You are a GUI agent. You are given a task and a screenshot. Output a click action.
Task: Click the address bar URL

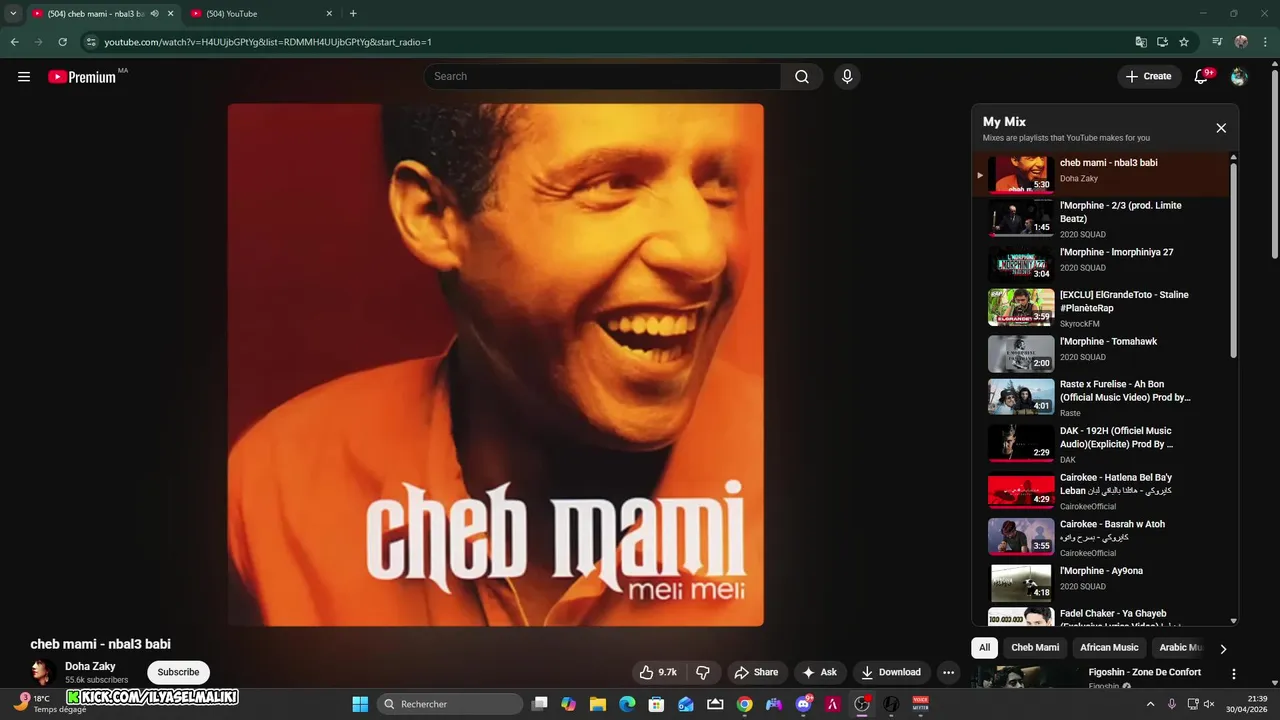[x=268, y=42]
